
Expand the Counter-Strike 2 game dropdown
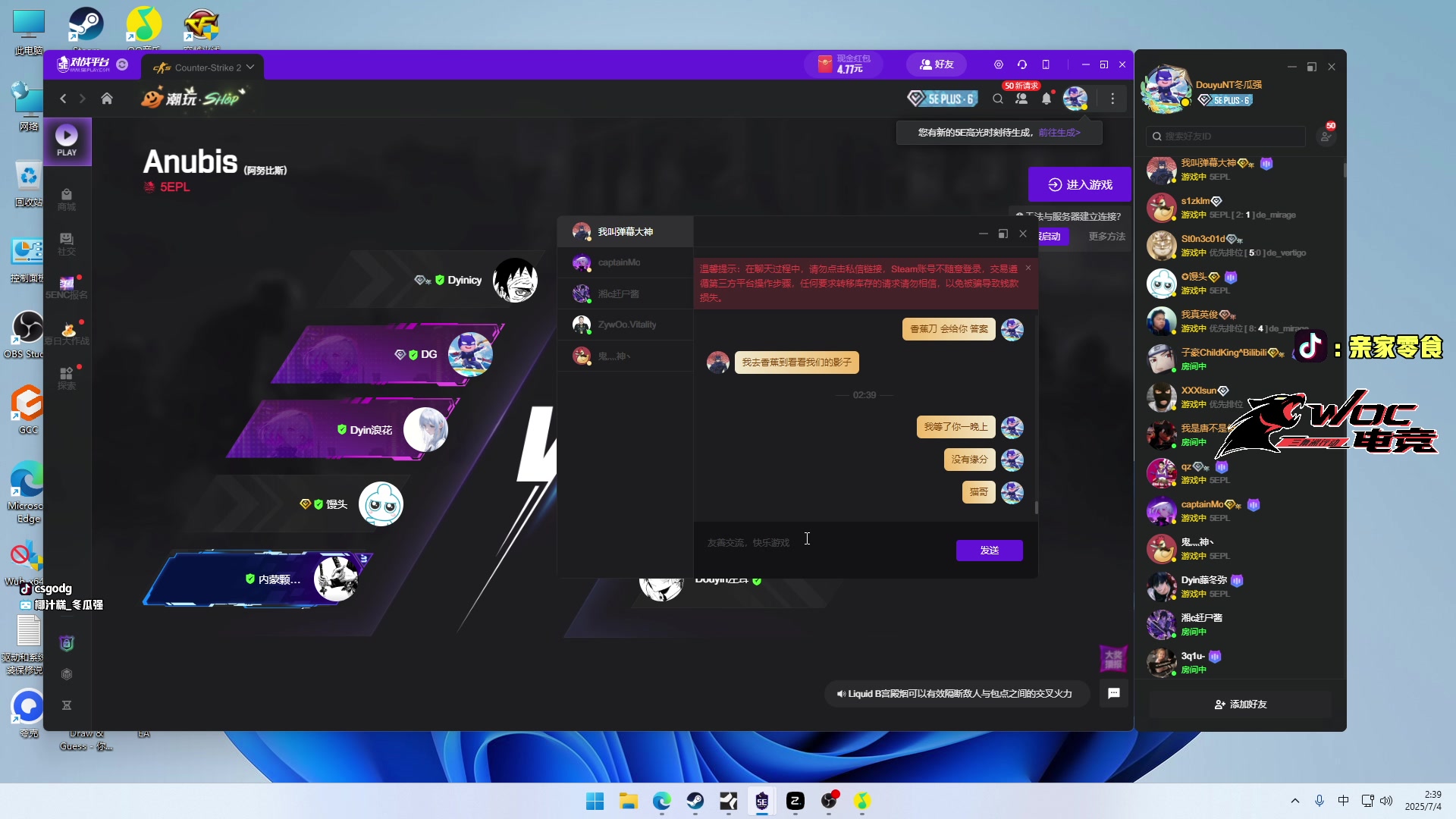(250, 67)
